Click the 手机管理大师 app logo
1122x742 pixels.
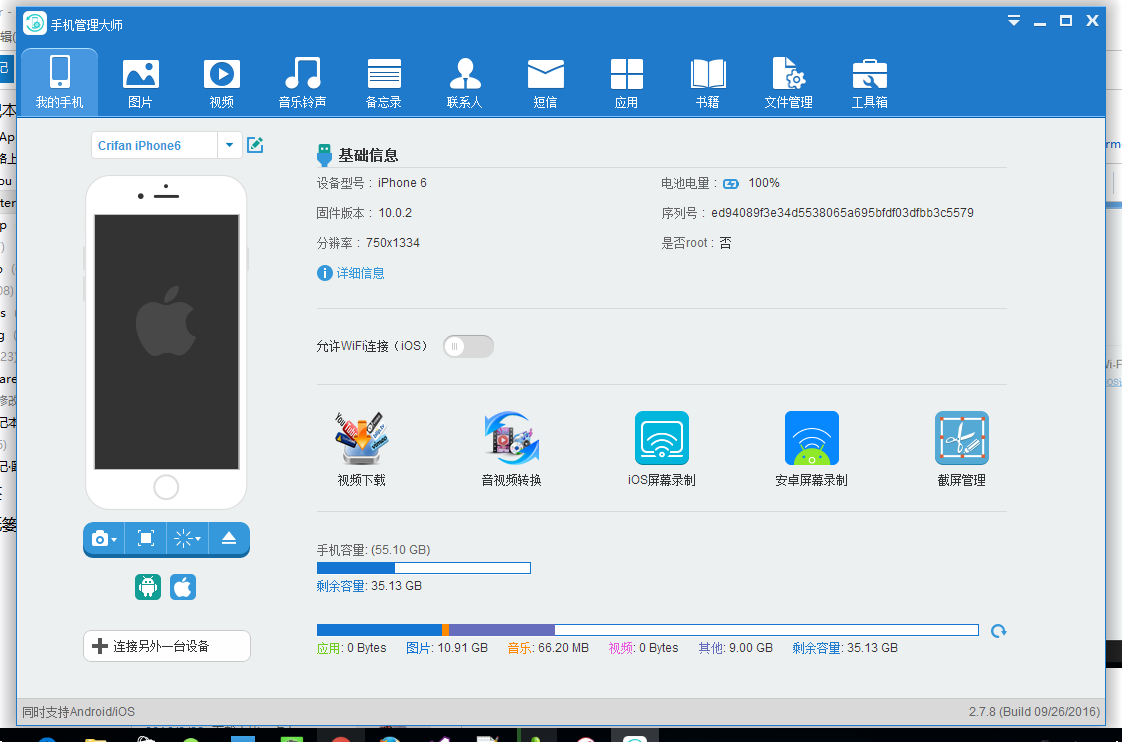tap(34, 24)
